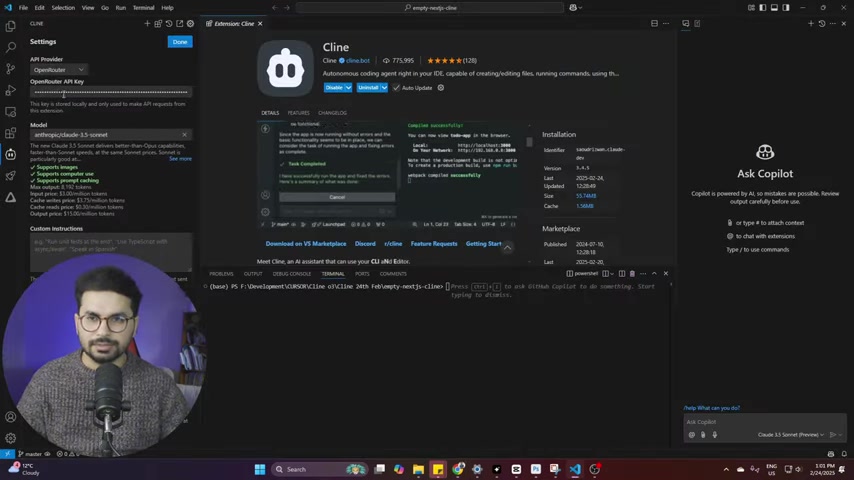Open the Run and Debug view
854x480 pixels.
10,90
